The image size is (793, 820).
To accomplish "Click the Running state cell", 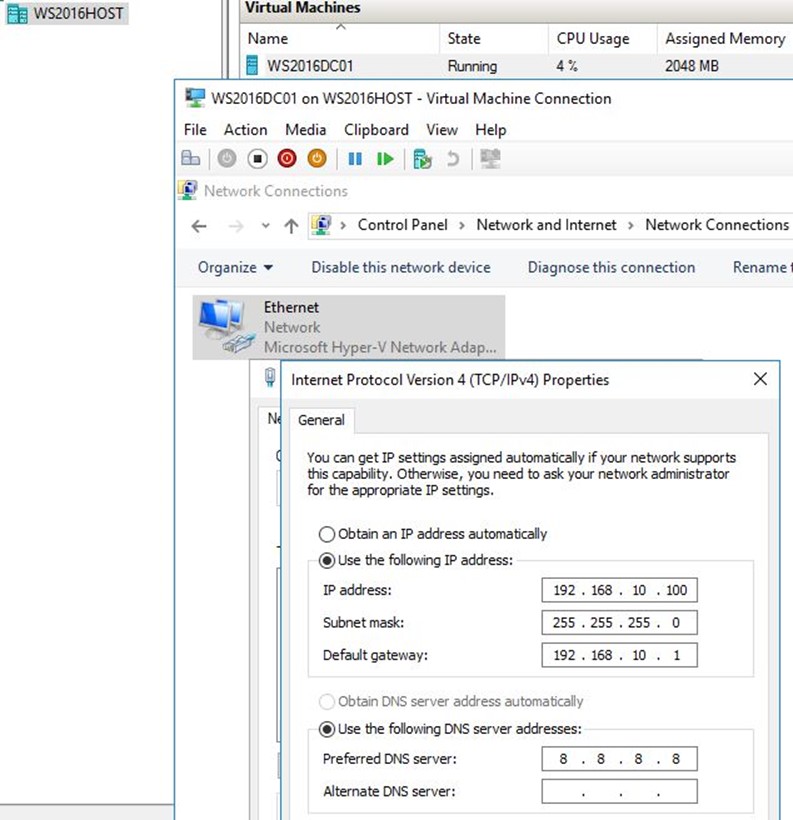I will (472, 66).
